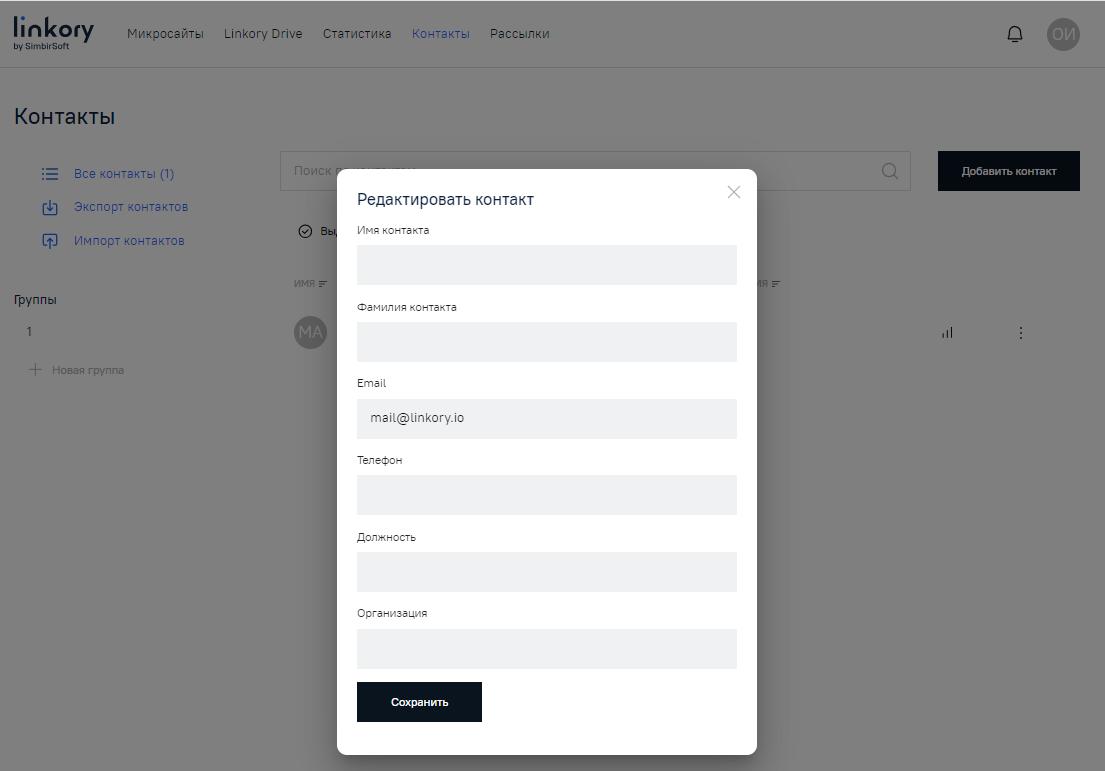Viewport: 1105px width, 771px height.
Task: Click the export contacts icon
Action: (x=50, y=208)
